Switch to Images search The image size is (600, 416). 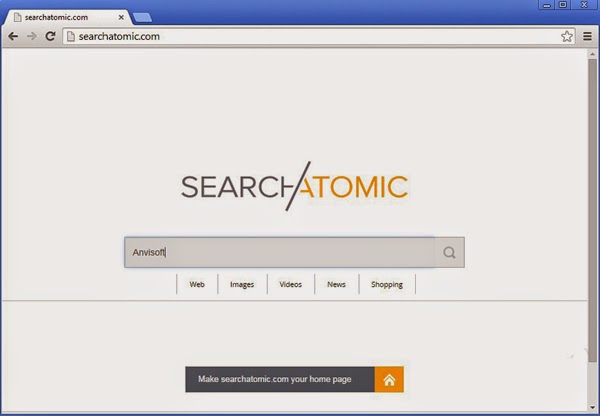(x=242, y=284)
